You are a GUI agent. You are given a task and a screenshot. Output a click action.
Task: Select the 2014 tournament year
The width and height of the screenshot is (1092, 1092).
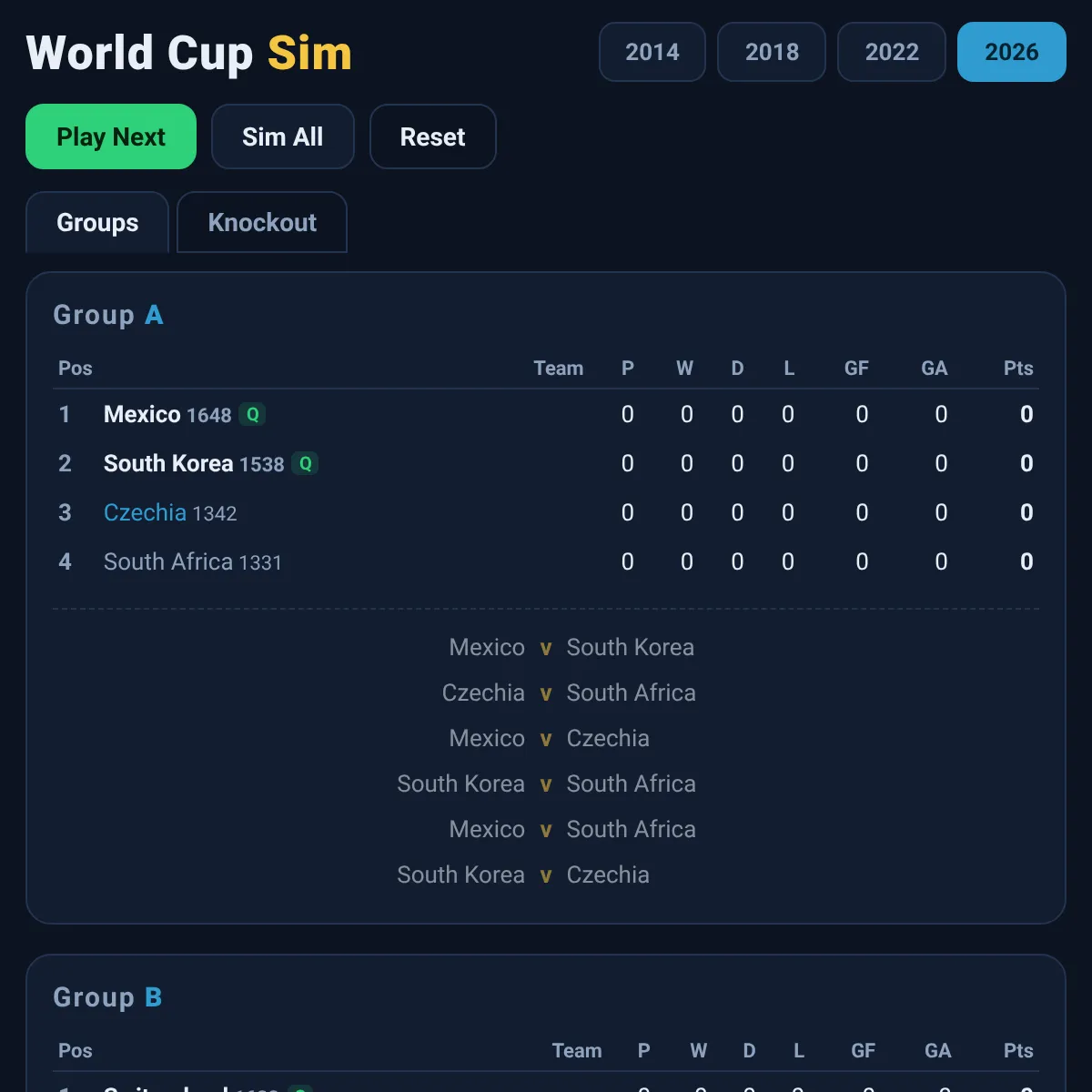point(652,52)
